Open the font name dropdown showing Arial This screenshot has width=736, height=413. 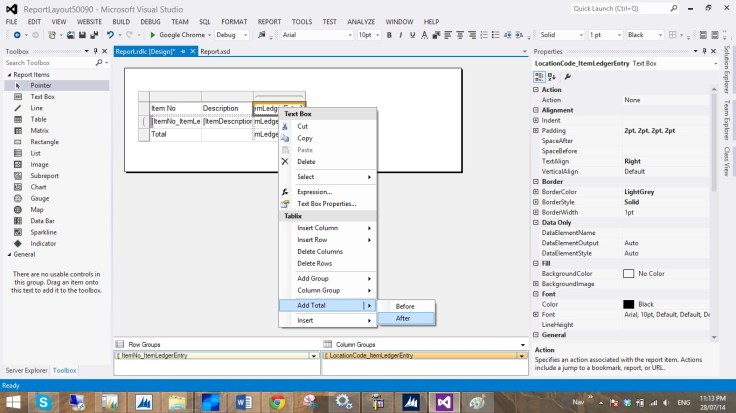tap(350, 34)
